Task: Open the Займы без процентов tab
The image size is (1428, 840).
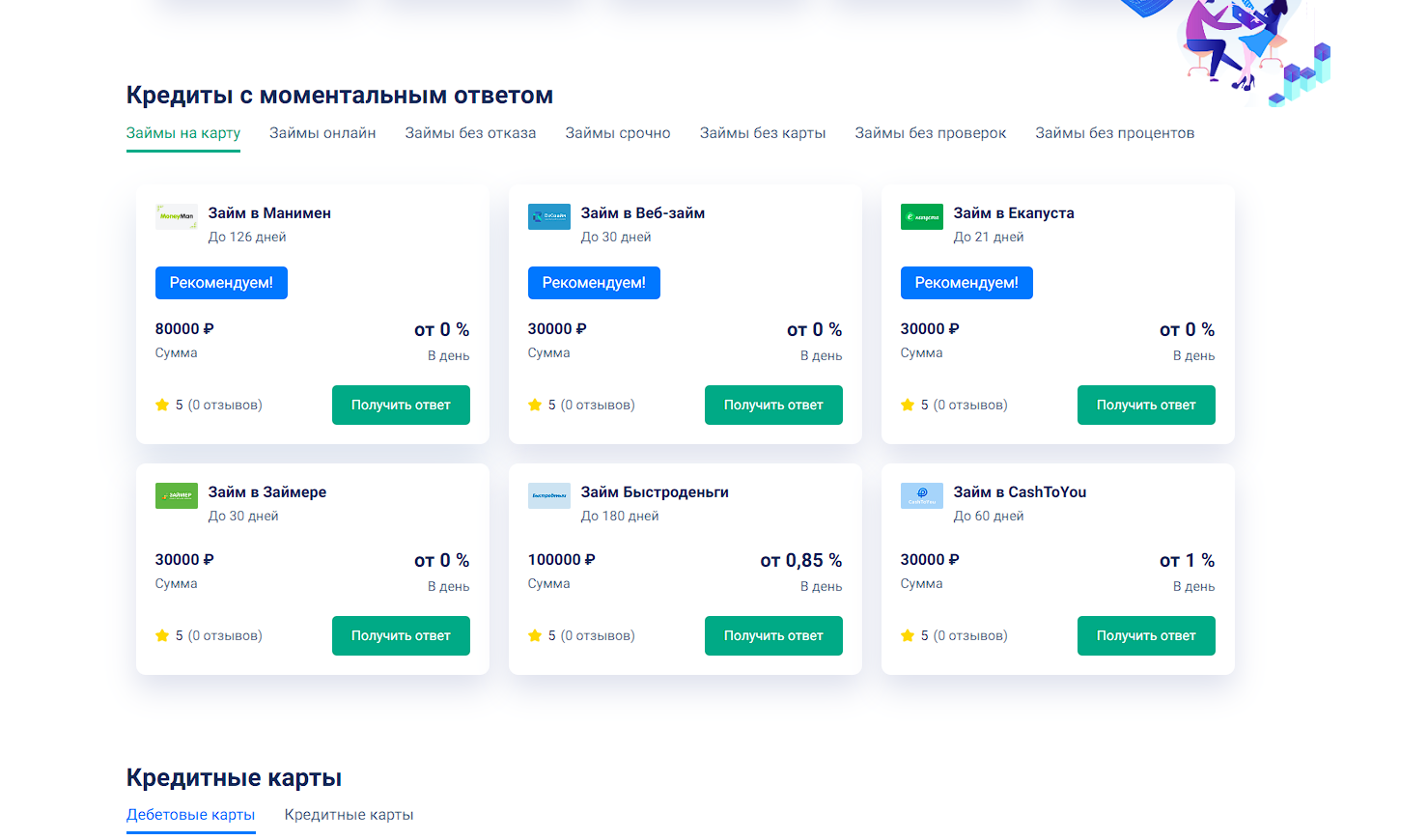Action: click(x=1115, y=133)
